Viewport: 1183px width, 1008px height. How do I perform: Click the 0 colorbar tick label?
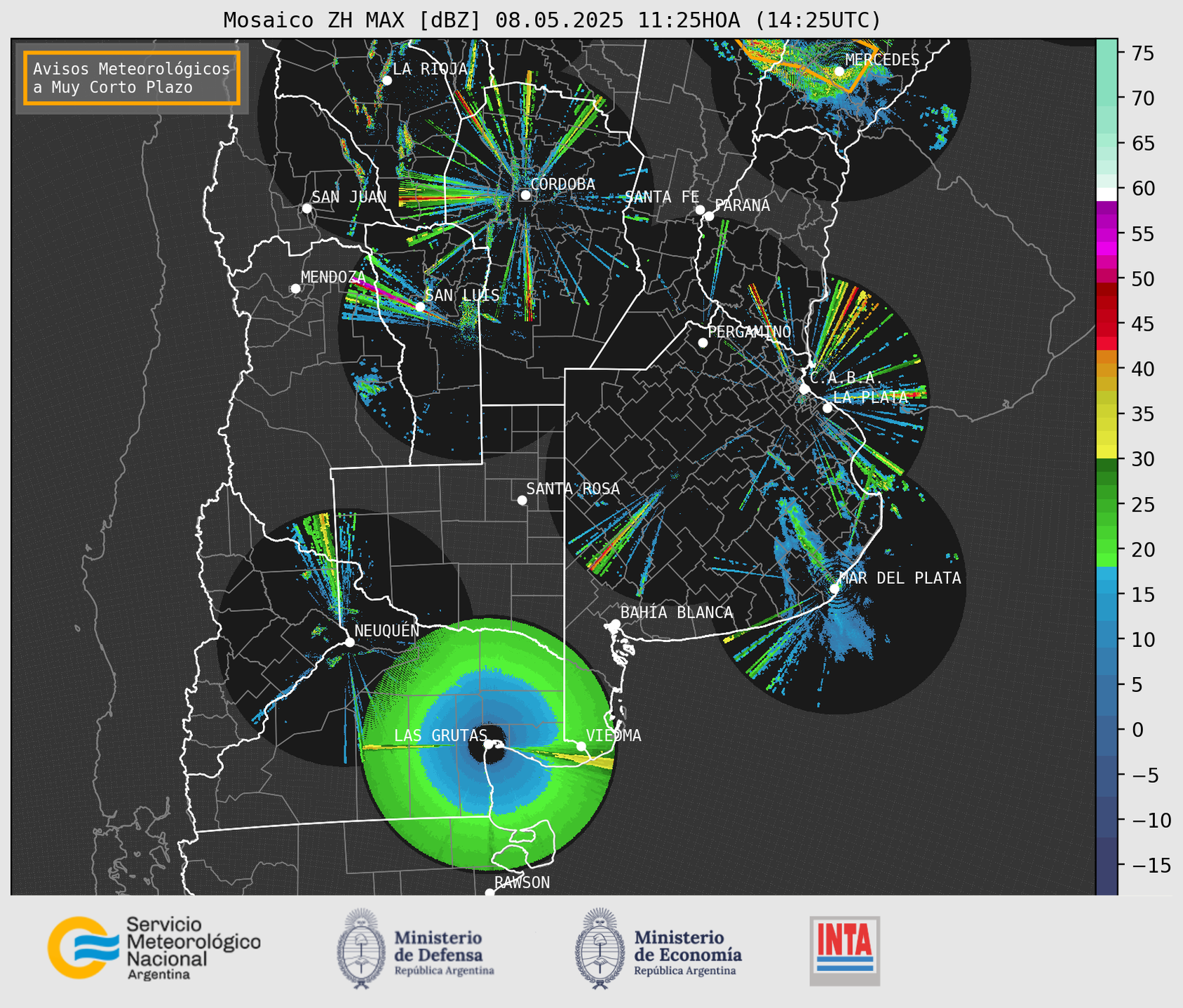[x=1138, y=730]
